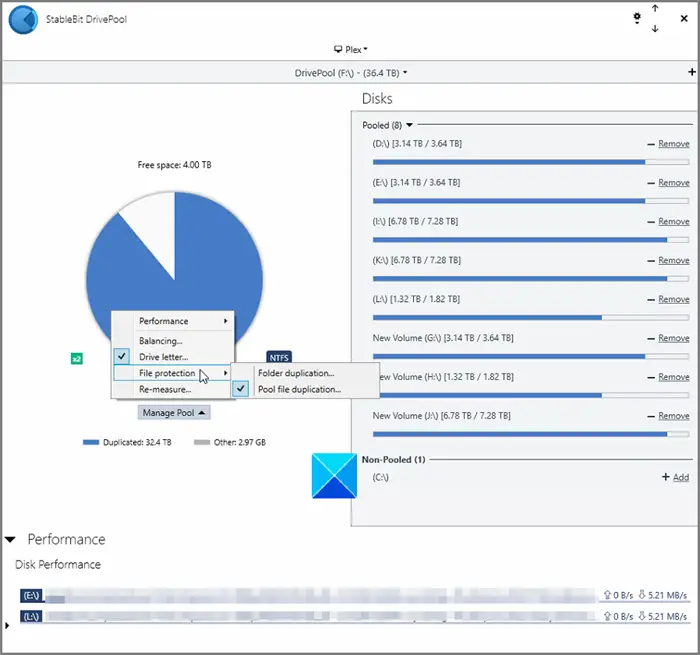
Task: Expand the File protection submenu arrow
Action: (x=225, y=373)
